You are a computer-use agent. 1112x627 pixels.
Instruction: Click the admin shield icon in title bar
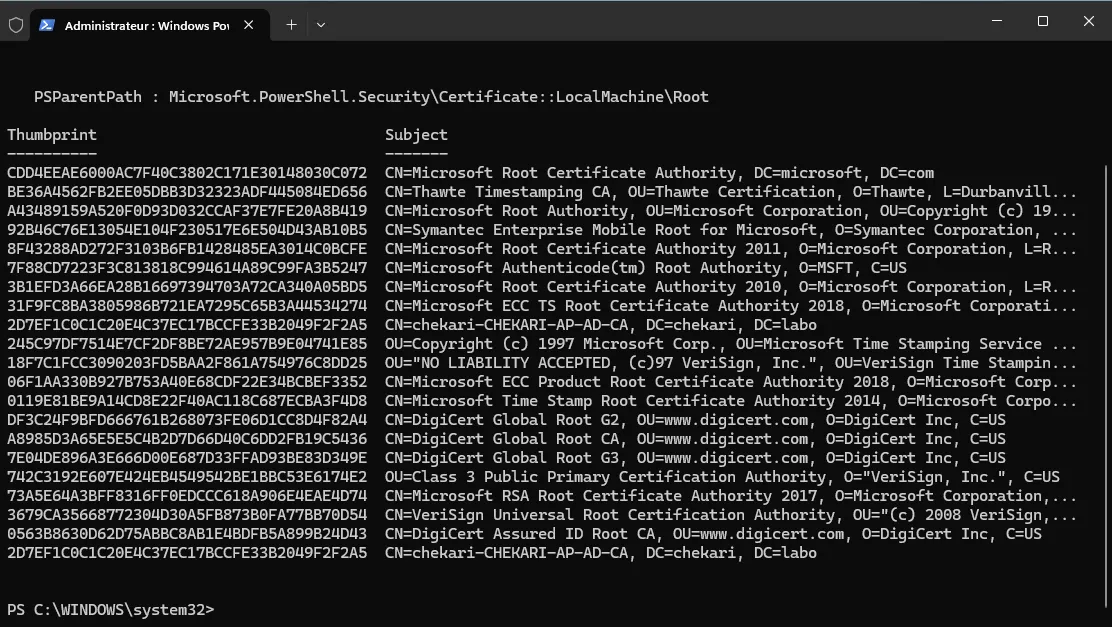click(16, 25)
